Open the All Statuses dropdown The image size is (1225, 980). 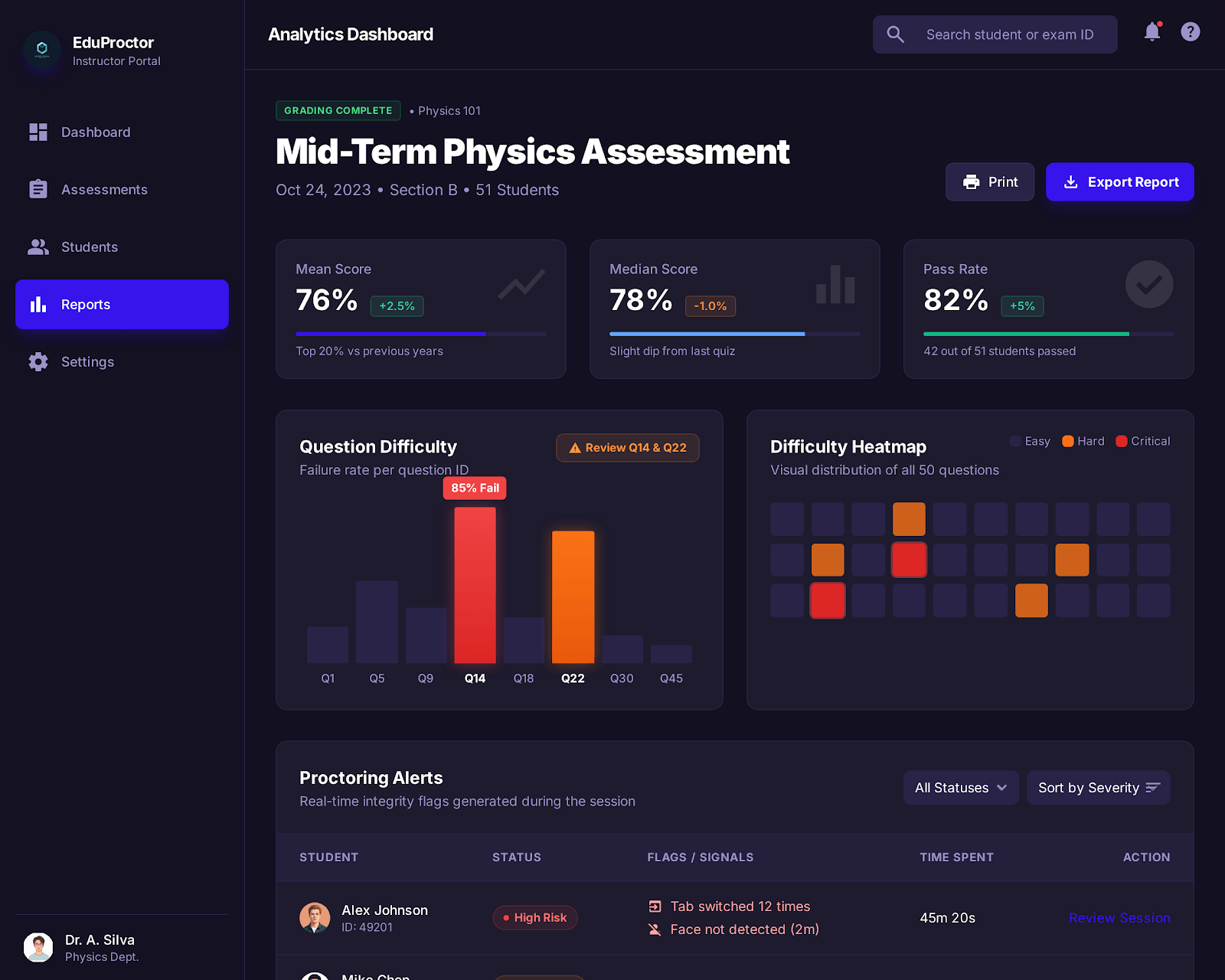pos(960,788)
